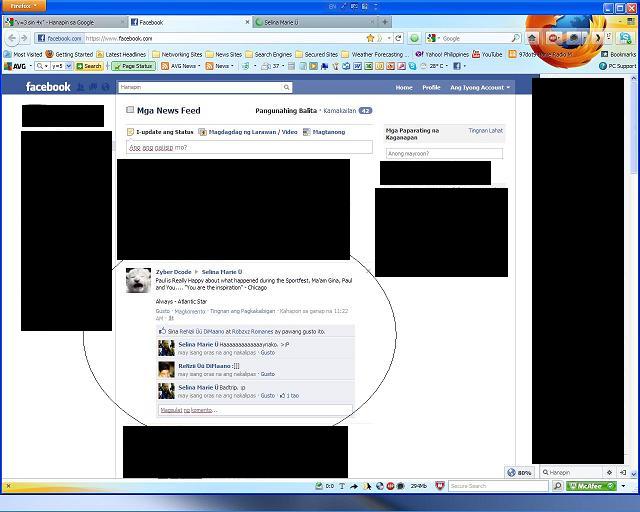Viewport: 640px width, 512px height.
Task: Select the Pangunahing Balita feed filter
Action: 286,111
